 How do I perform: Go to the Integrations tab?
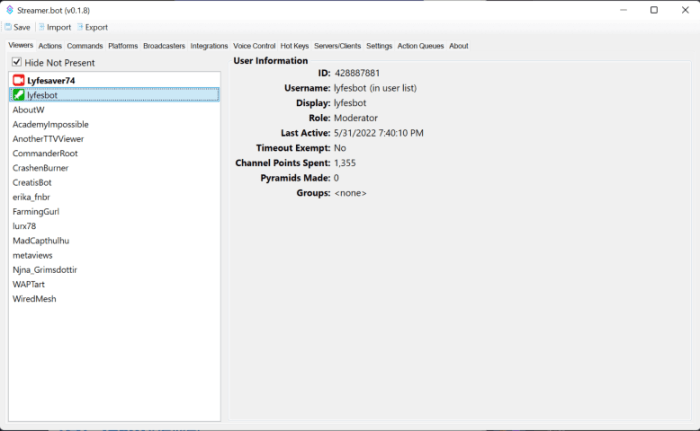click(x=209, y=46)
